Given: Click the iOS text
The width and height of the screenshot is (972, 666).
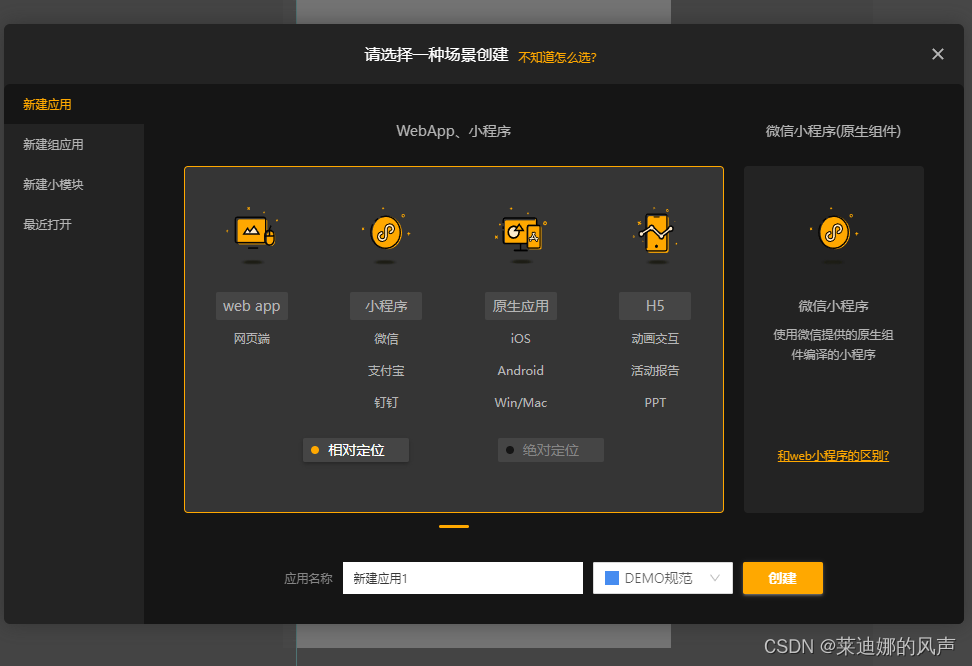Looking at the screenshot, I should (521, 339).
